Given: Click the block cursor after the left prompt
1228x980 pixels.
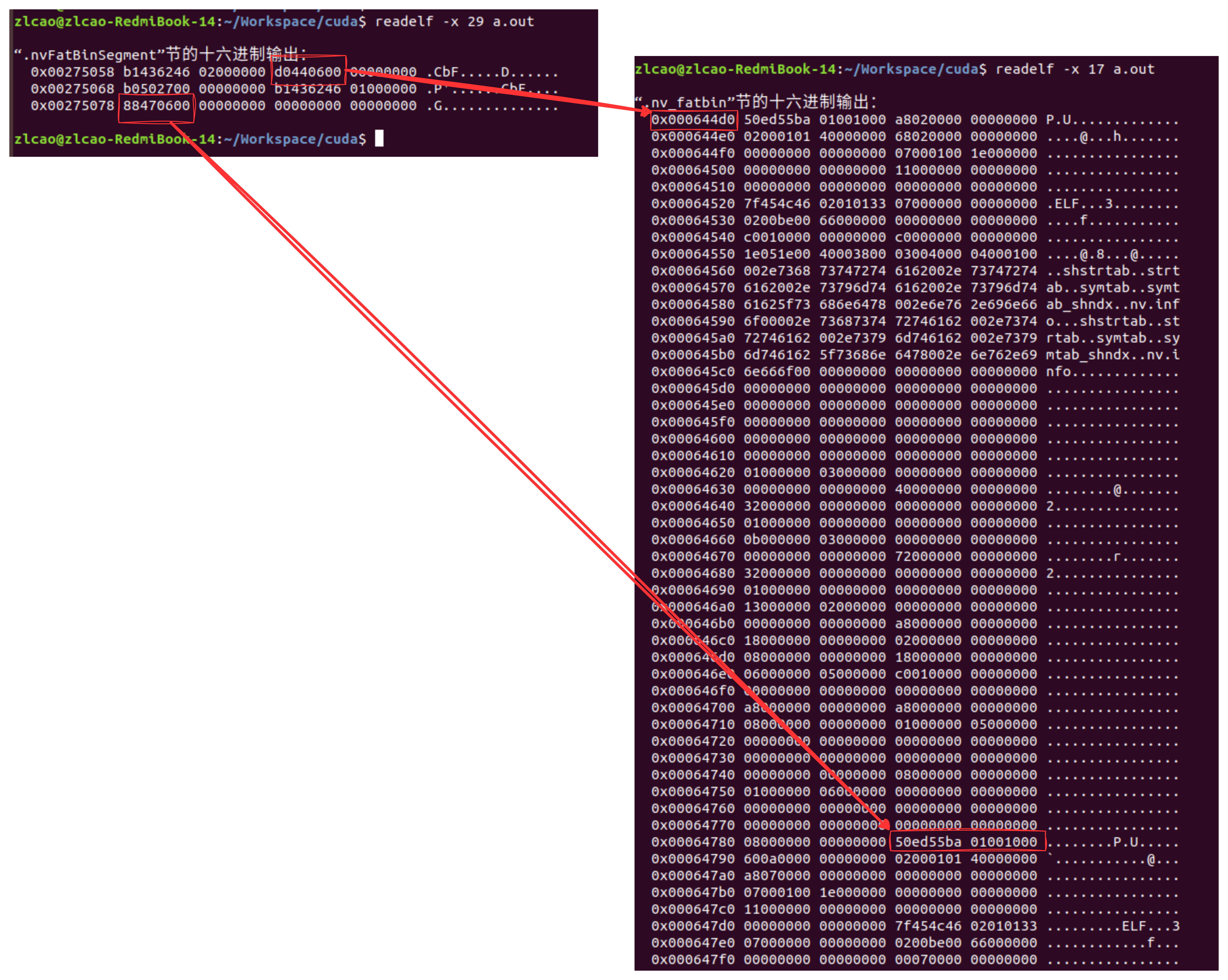Looking at the screenshot, I should tap(379, 138).
